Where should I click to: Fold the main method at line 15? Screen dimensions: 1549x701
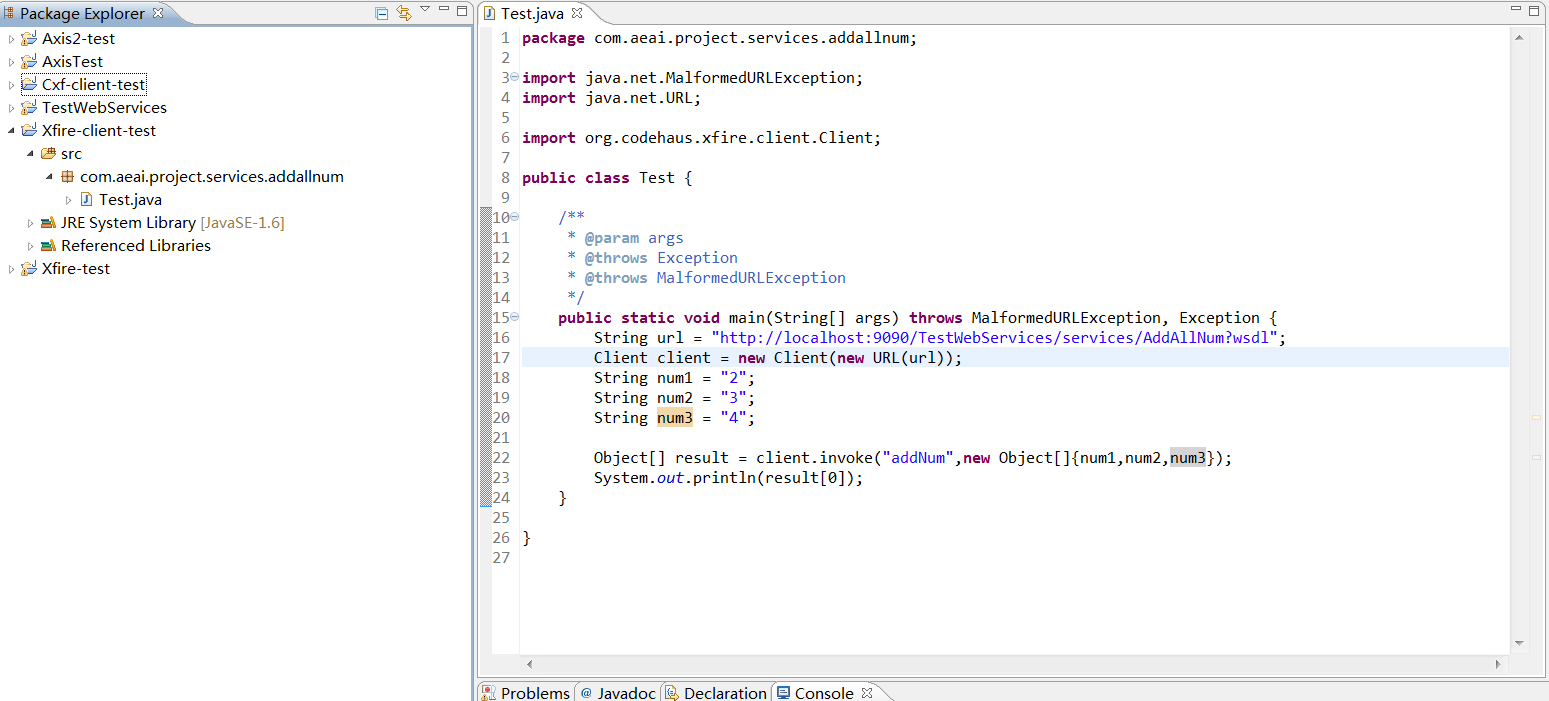(x=514, y=317)
